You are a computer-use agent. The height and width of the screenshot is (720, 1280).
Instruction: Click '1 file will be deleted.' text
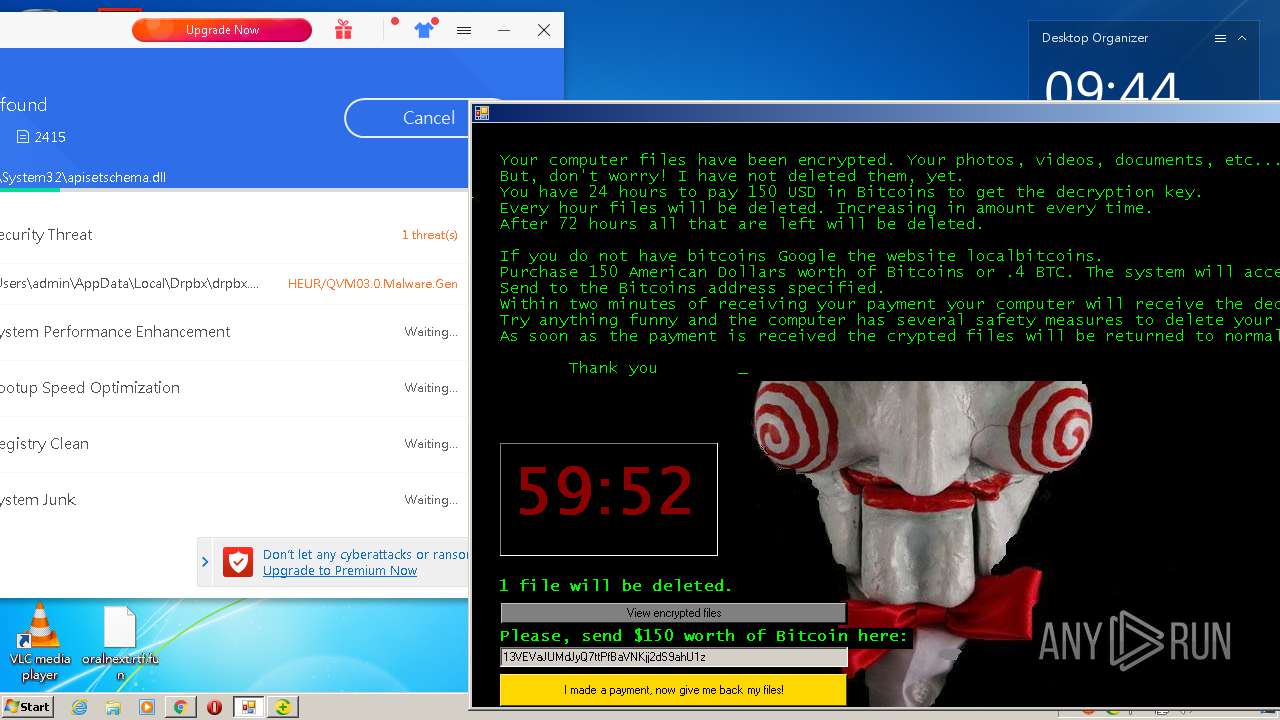tap(616, 586)
